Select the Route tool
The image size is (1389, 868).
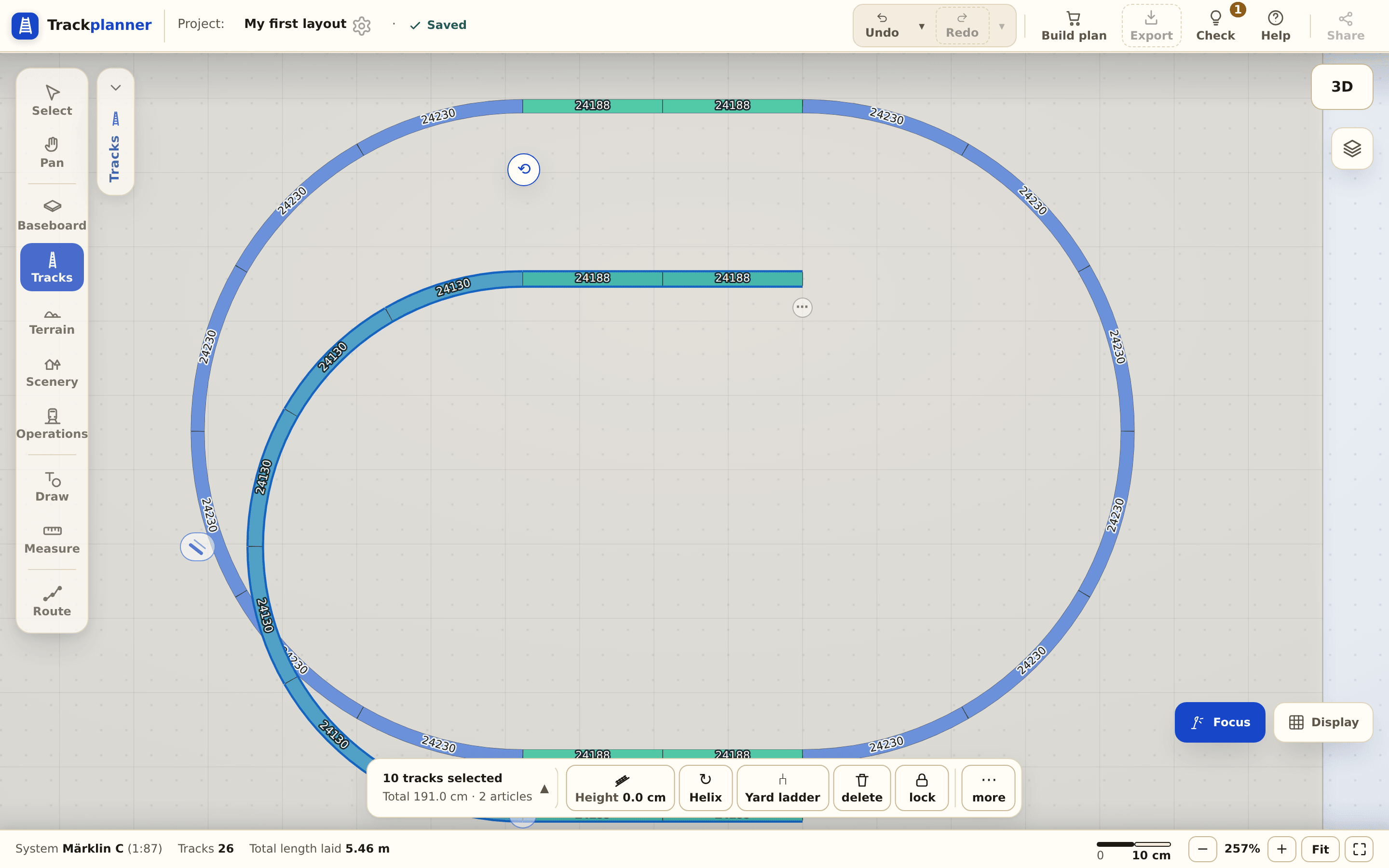click(52, 601)
